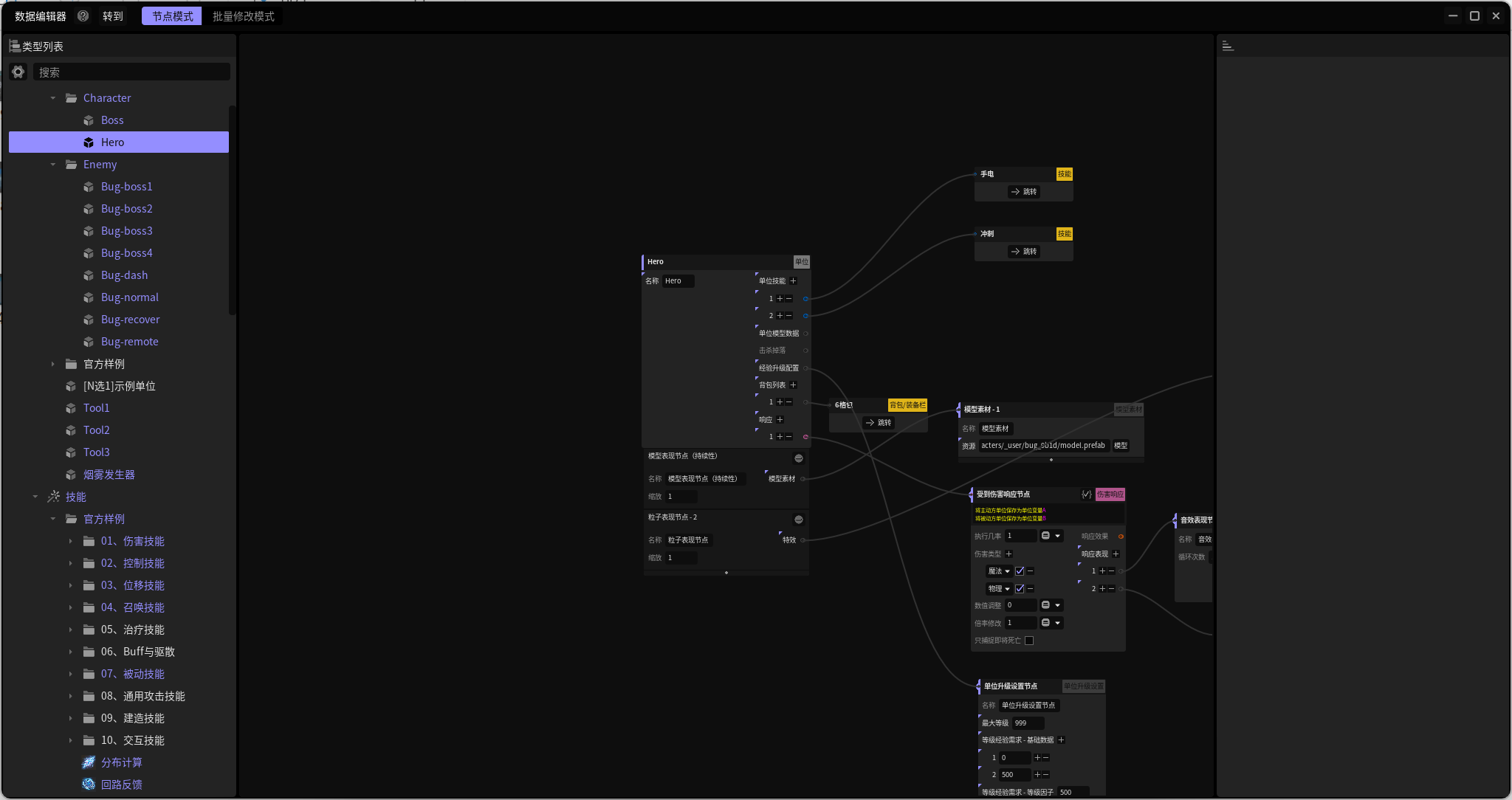
Task: Uncheck the 物理 damage type checkbox
Action: pos(1020,589)
